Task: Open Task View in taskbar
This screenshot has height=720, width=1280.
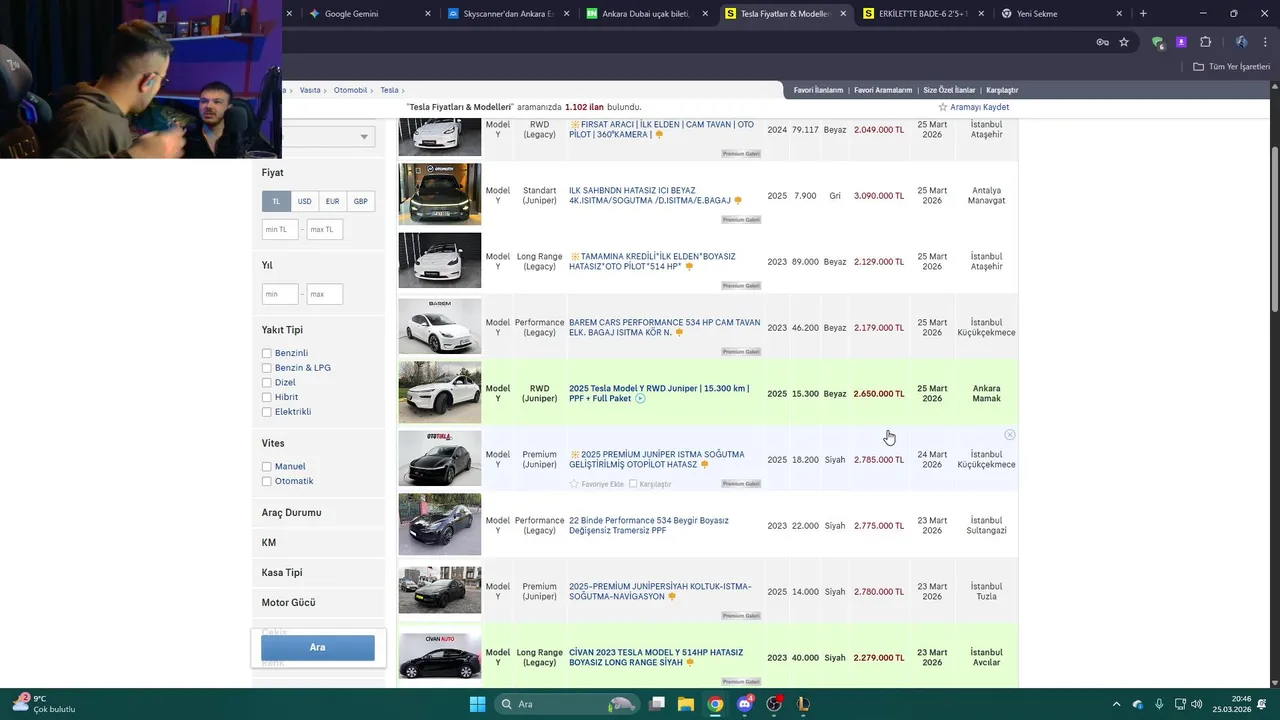Action: [x=657, y=704]
